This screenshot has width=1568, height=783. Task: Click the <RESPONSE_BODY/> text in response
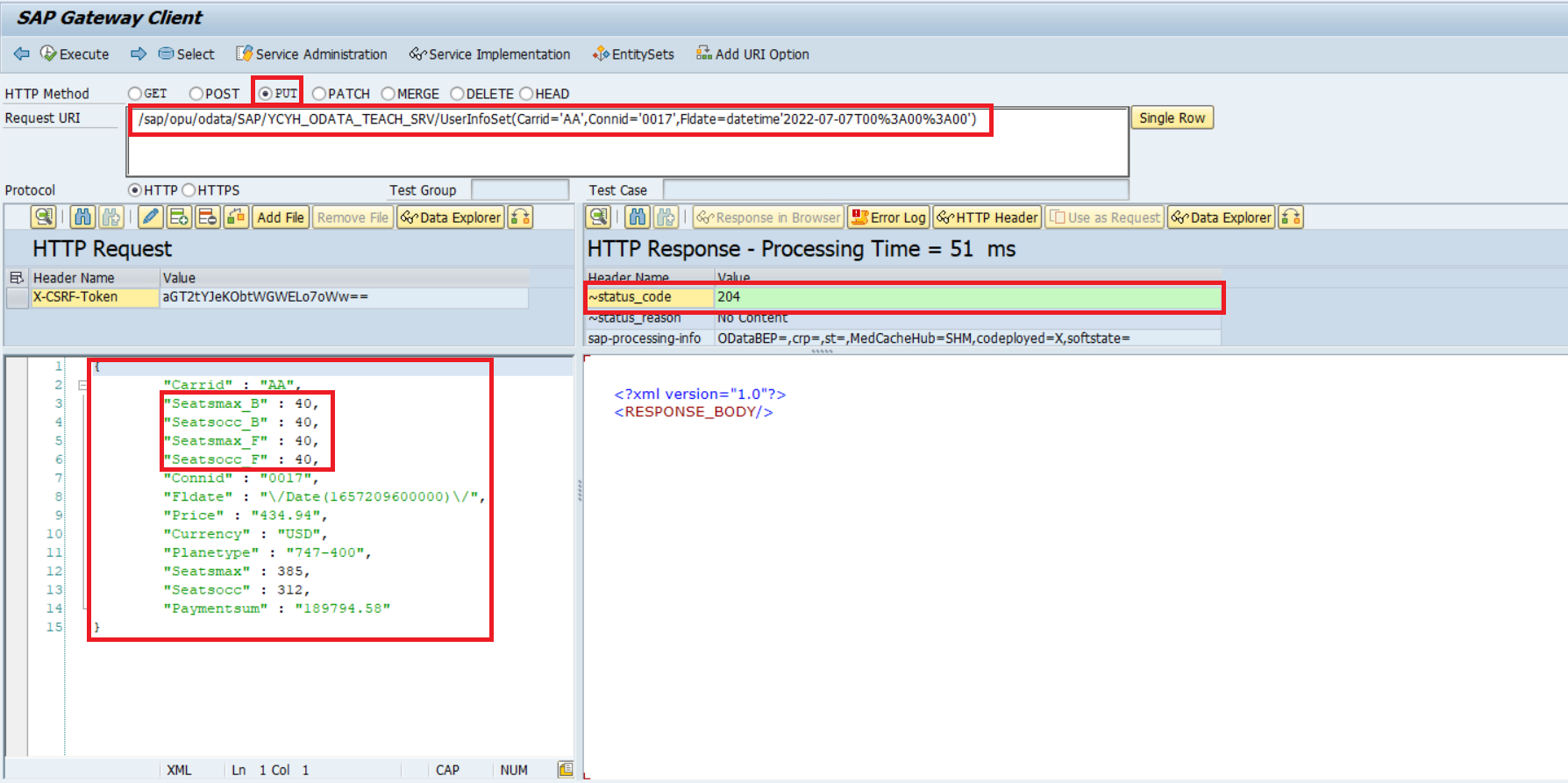tap(694, 412)
